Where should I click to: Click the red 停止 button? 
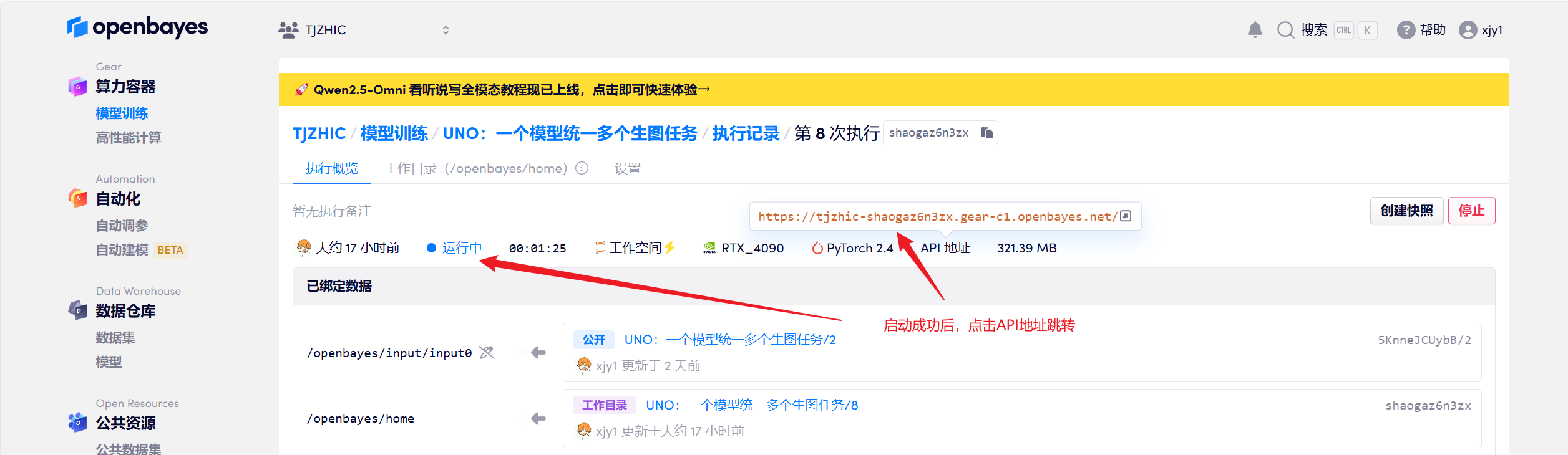tap(1471, 211)
